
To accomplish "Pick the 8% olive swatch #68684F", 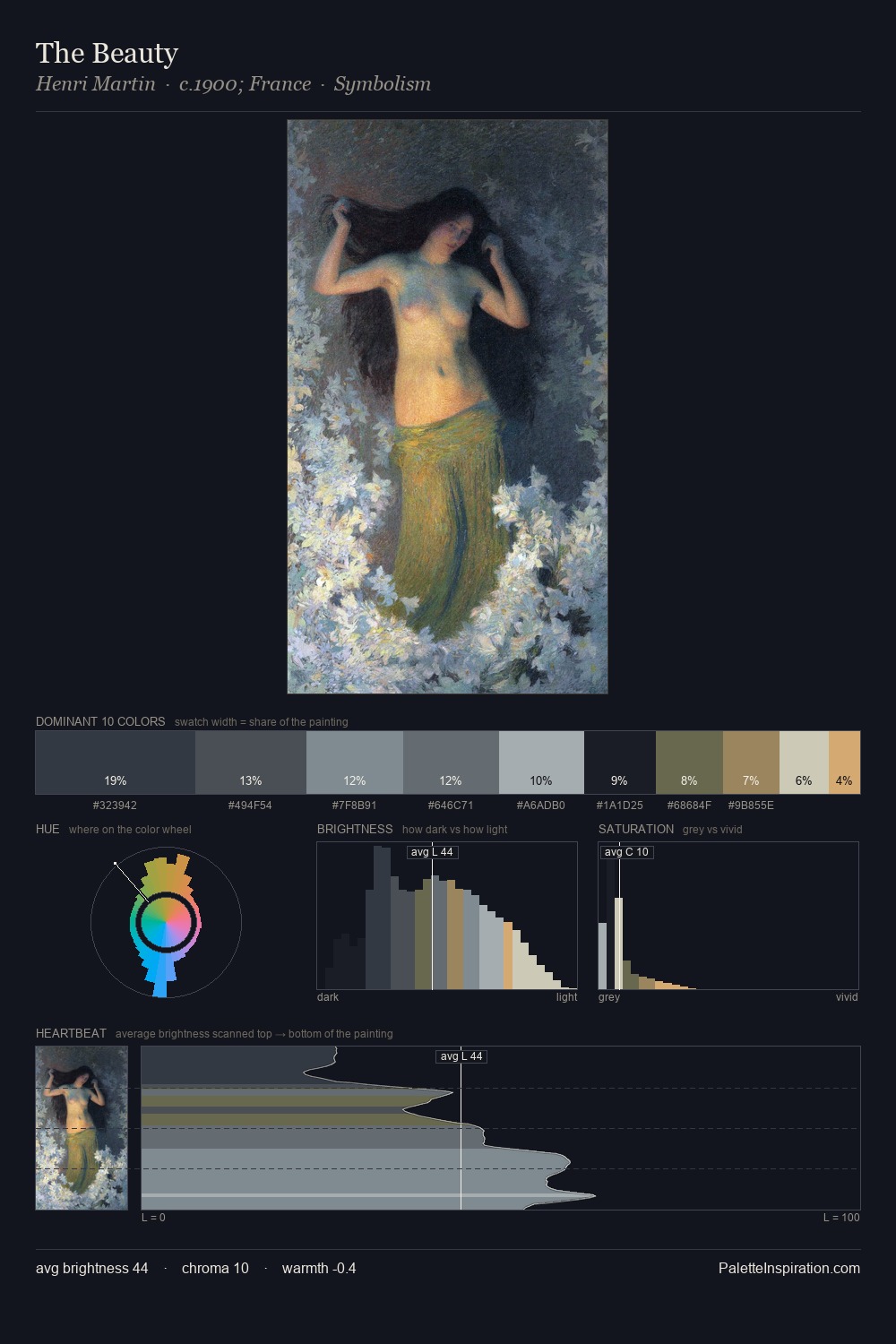I will [x=689, y=762].
